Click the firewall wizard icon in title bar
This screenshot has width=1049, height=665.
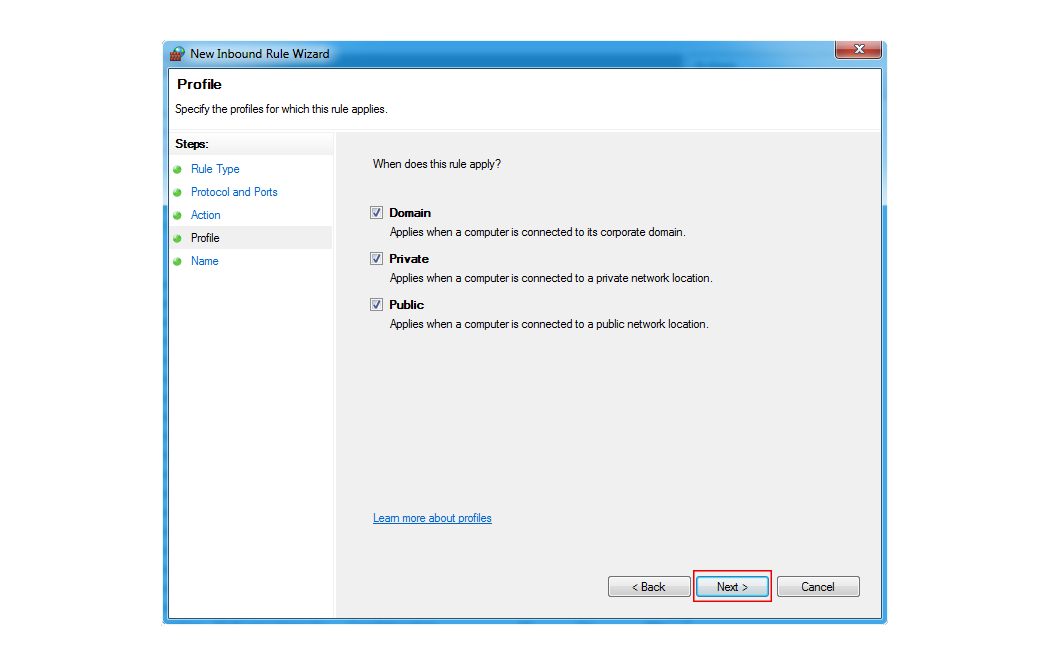click(177, 54)
